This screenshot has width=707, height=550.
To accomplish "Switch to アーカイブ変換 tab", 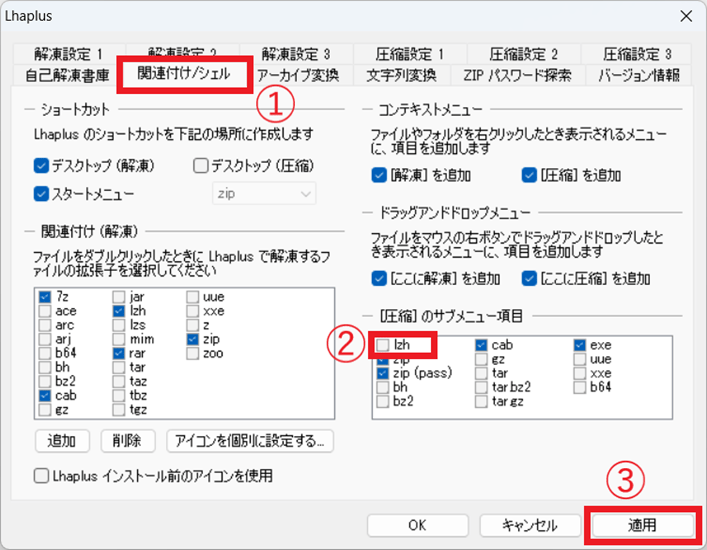I will pos(298,75).
